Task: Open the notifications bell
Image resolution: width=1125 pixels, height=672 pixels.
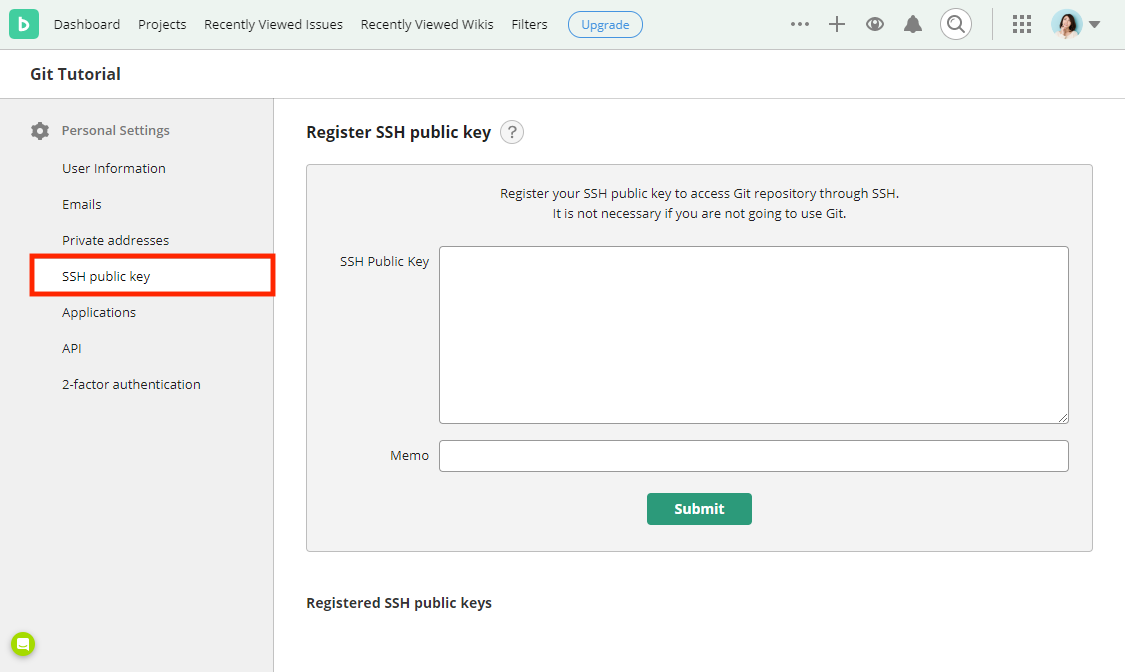Action: tap(913, 24)
